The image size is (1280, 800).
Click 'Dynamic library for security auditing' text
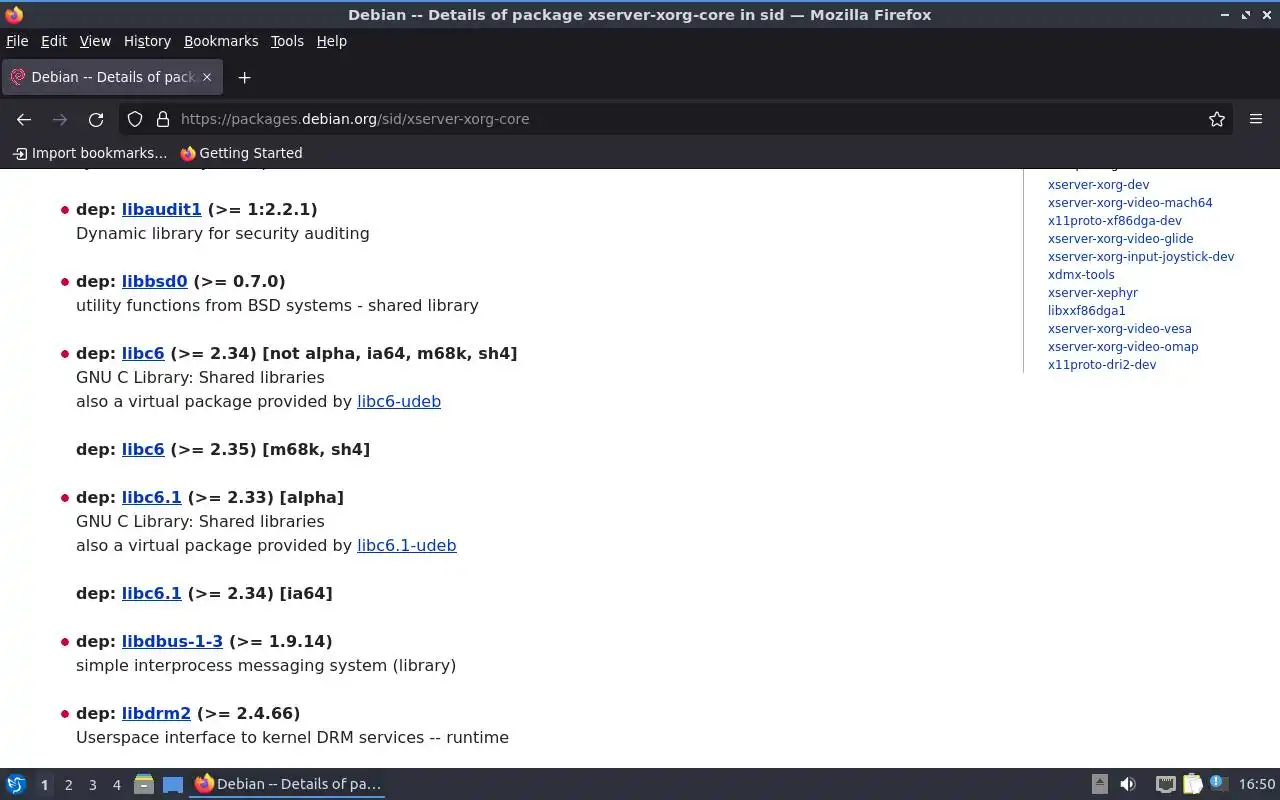[223, 233]
